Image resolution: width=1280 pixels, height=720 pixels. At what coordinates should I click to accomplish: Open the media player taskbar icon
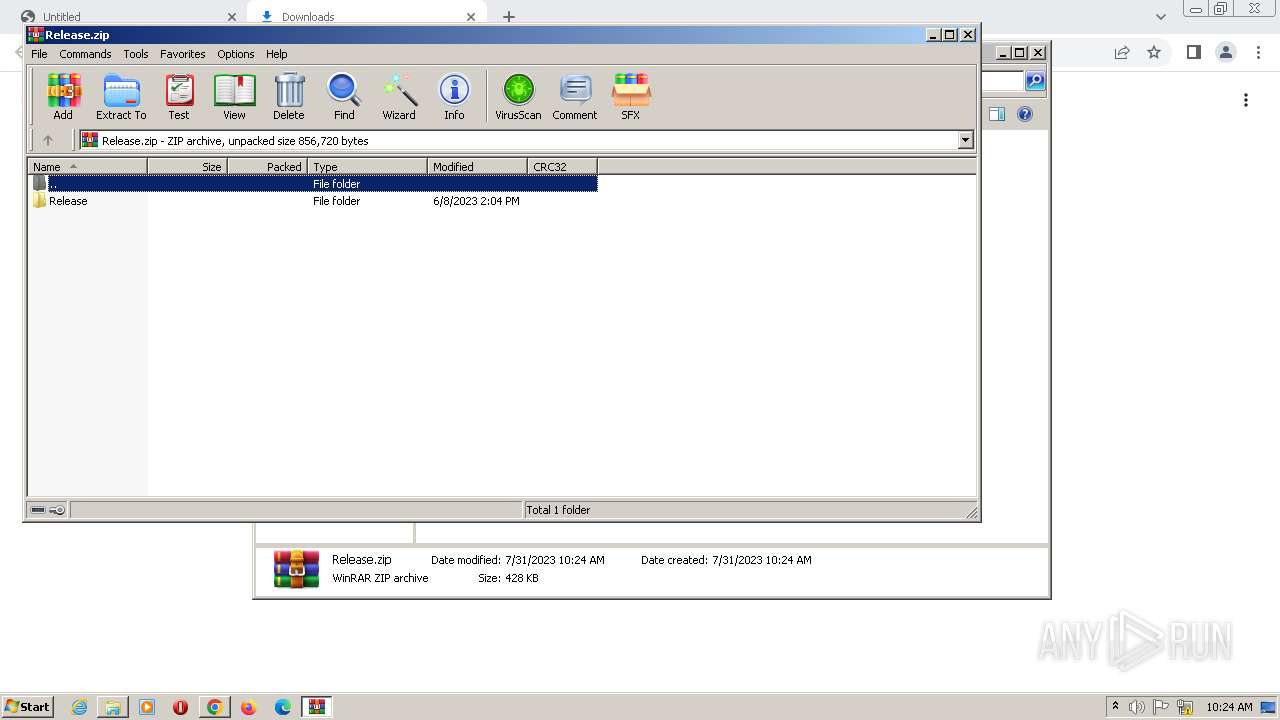(147, 707)
